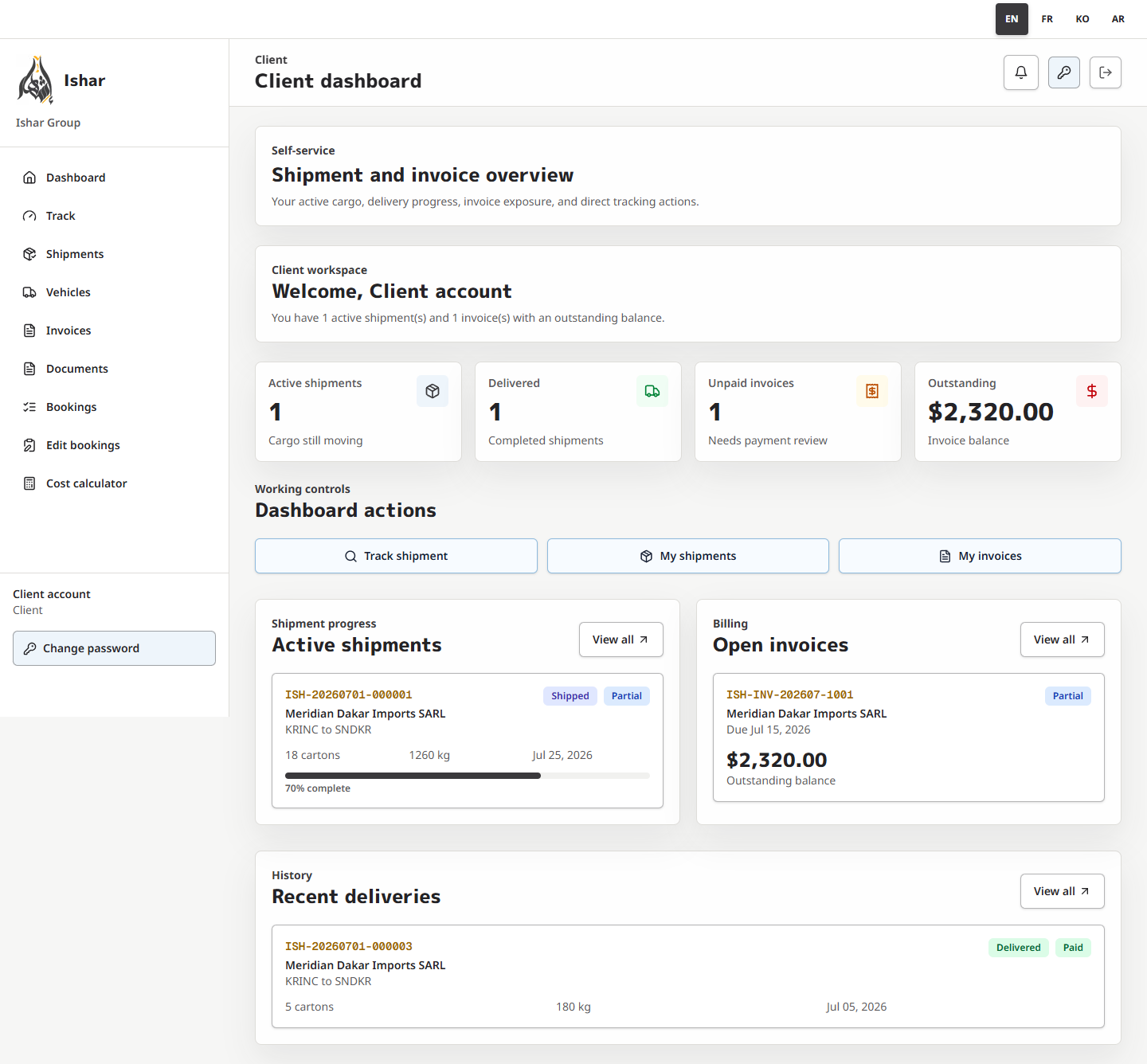Click Partial badge on the open invoice
This screenshot has height=1064, width=1147.
pos(1068,696)
